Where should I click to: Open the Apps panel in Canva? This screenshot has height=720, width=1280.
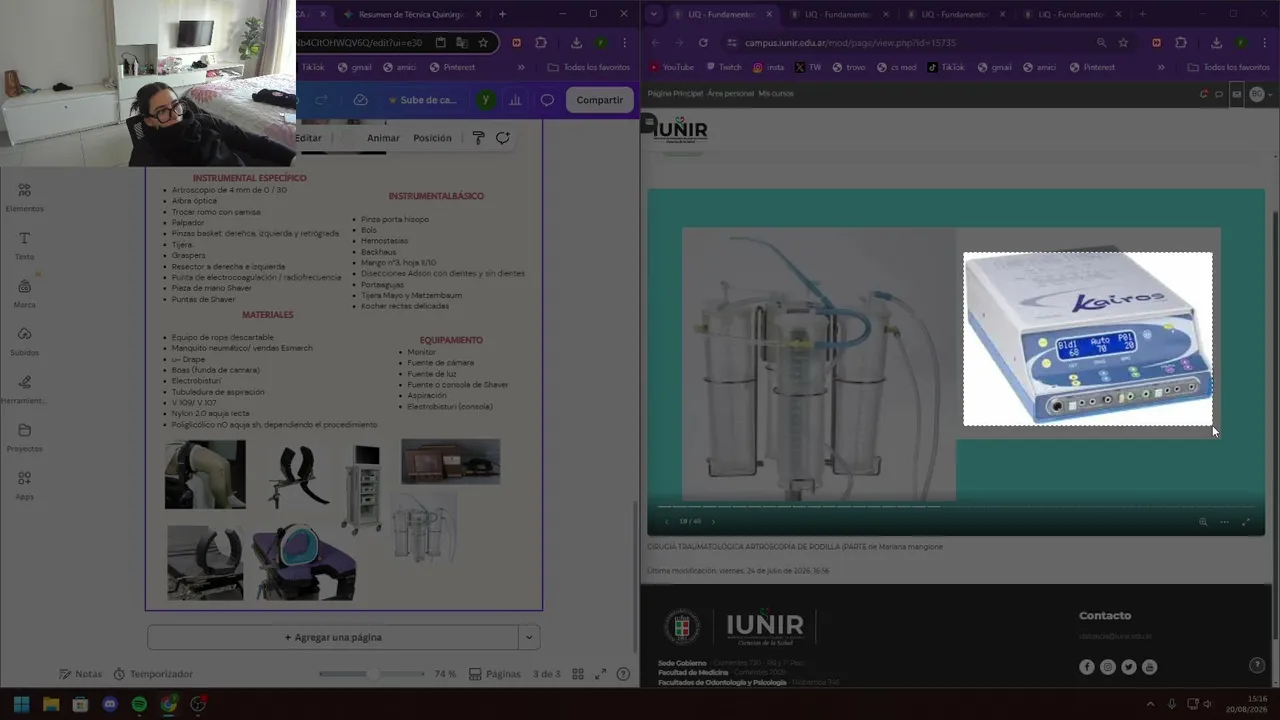(24, 485)
